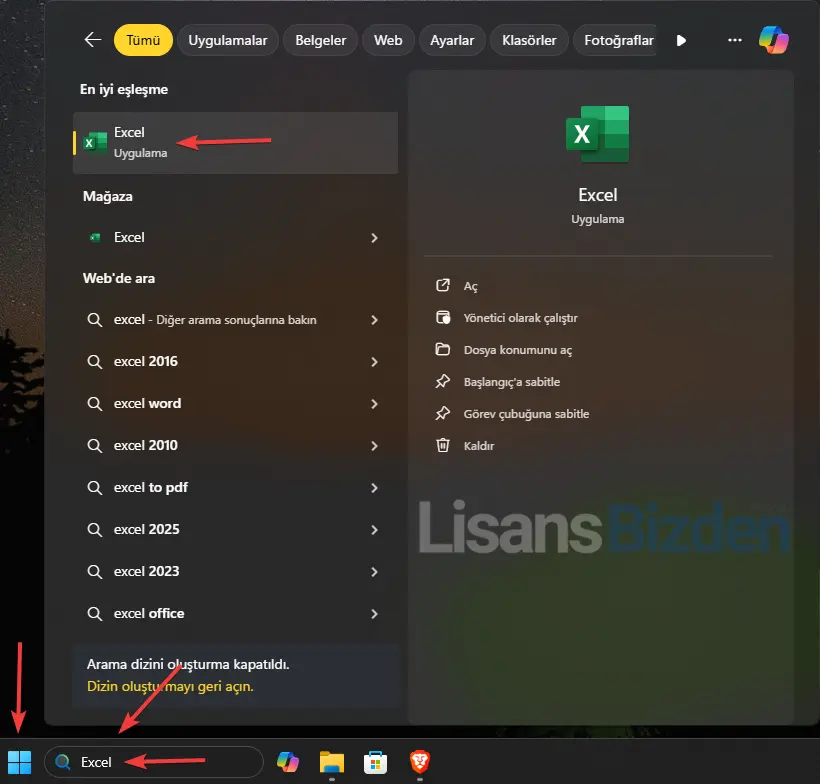Switch to the Belgeler tab
Viewport: 820px width, 784px height.
321,40
